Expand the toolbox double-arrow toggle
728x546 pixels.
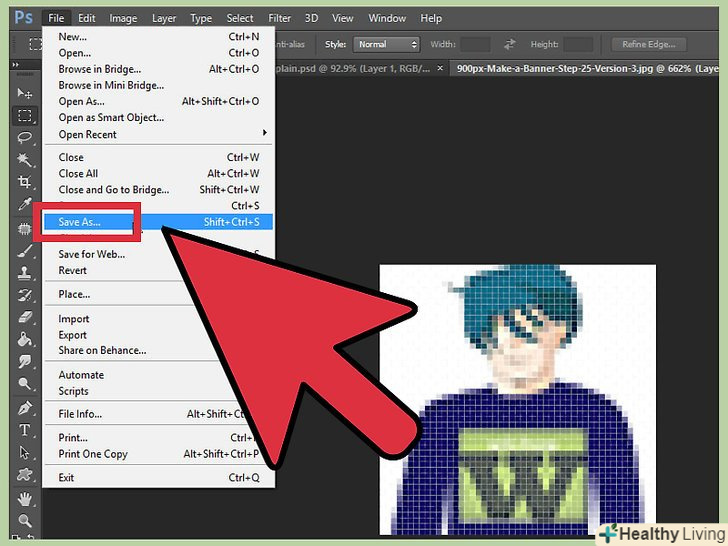[x=16, y=65]
